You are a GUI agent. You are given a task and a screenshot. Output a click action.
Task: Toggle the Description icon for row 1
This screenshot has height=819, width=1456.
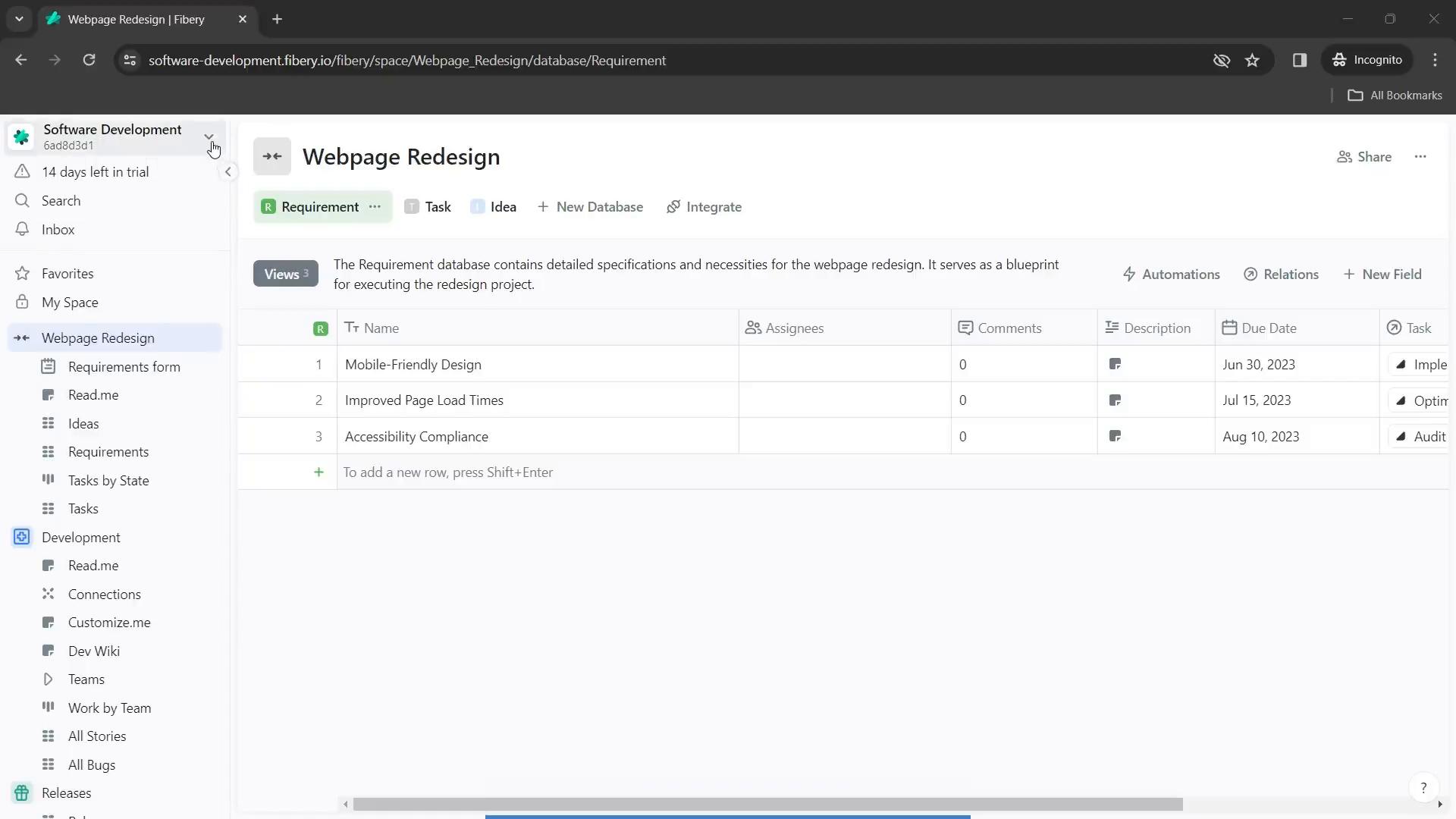1116,364
